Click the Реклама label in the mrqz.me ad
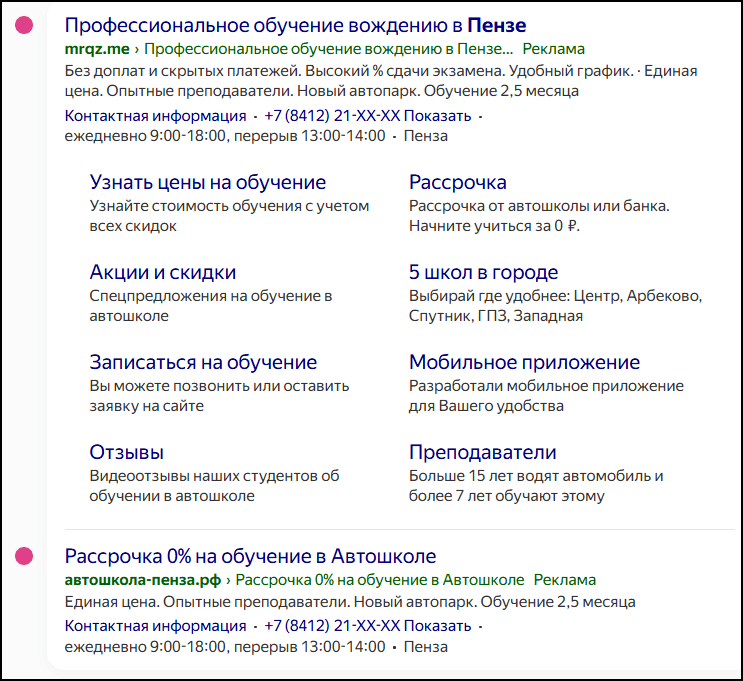This screenshot has height=681, width=743. pyautogui.click(x=553, y=49)
